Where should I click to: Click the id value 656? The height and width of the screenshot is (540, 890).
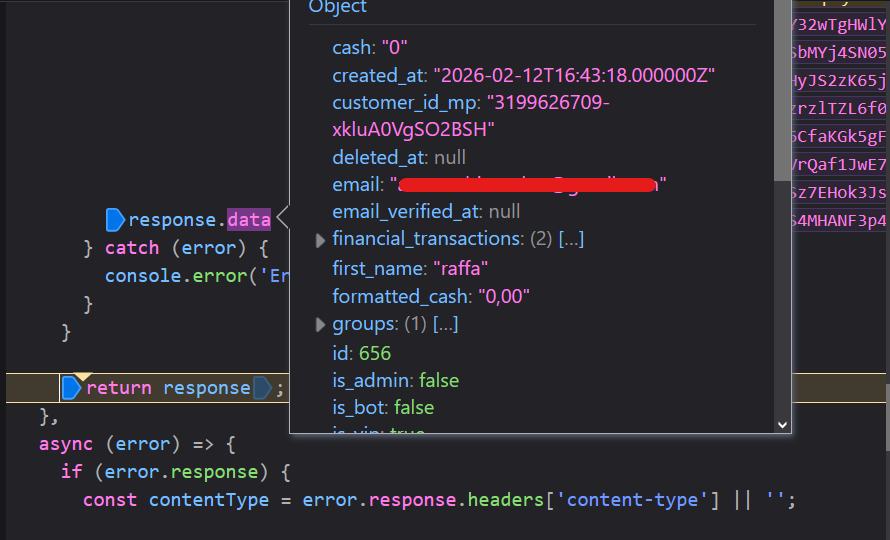[x=375, y=354]
